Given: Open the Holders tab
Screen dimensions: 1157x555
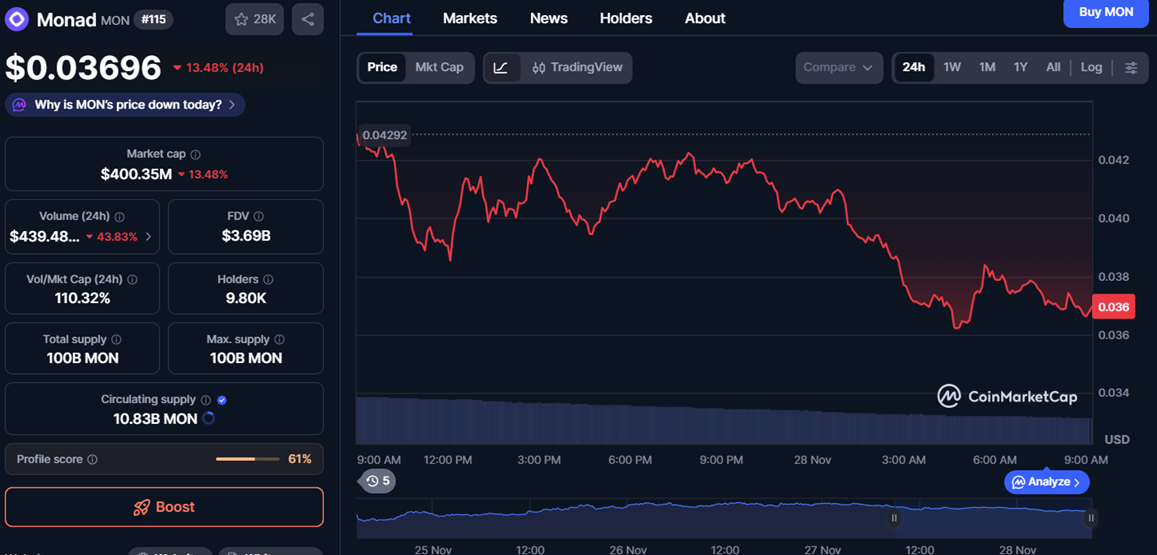Looking at the screenshot, I should click(x=625, y=18).
